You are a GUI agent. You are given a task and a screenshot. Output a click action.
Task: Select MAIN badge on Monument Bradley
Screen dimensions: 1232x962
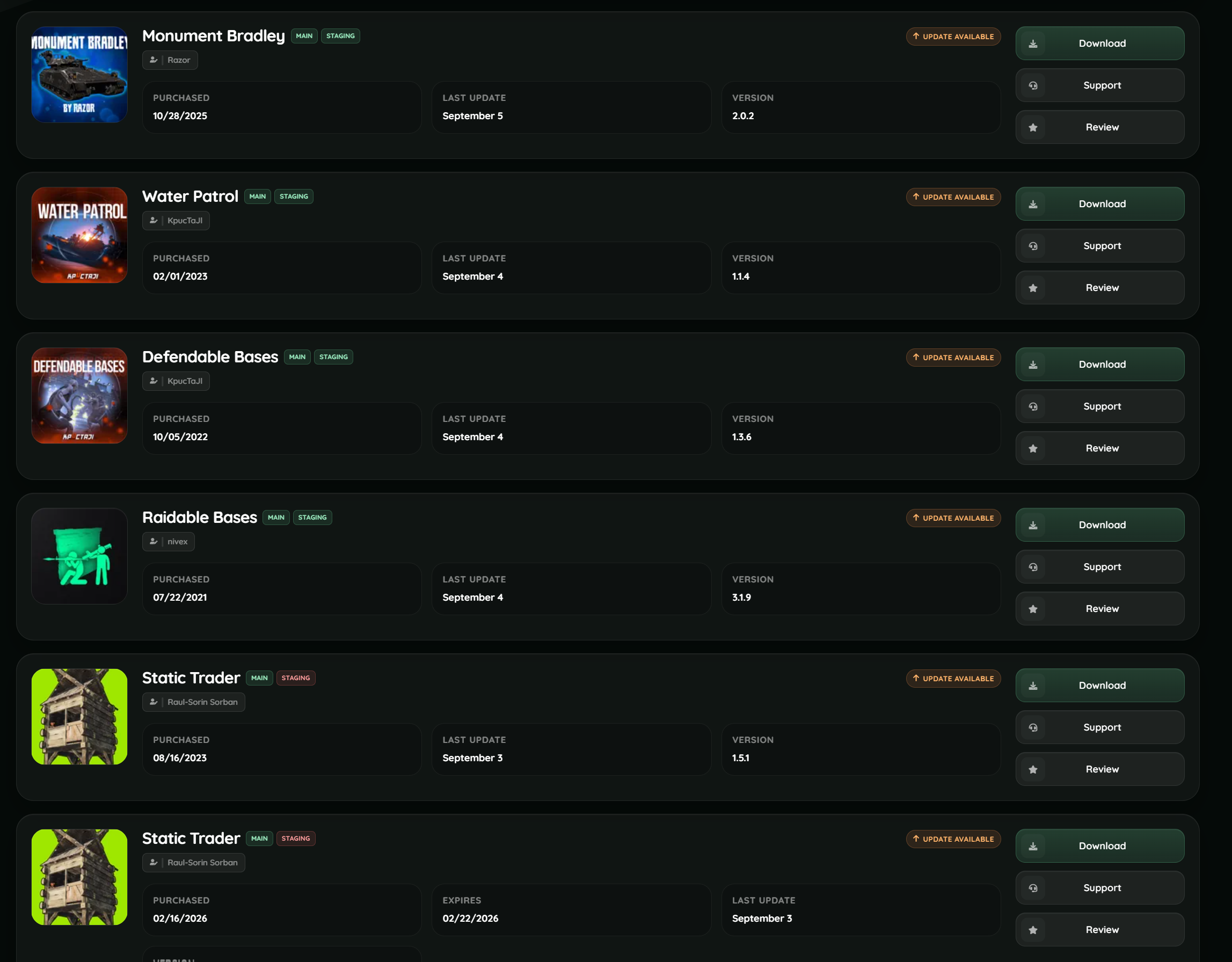[x=304, y=36]
